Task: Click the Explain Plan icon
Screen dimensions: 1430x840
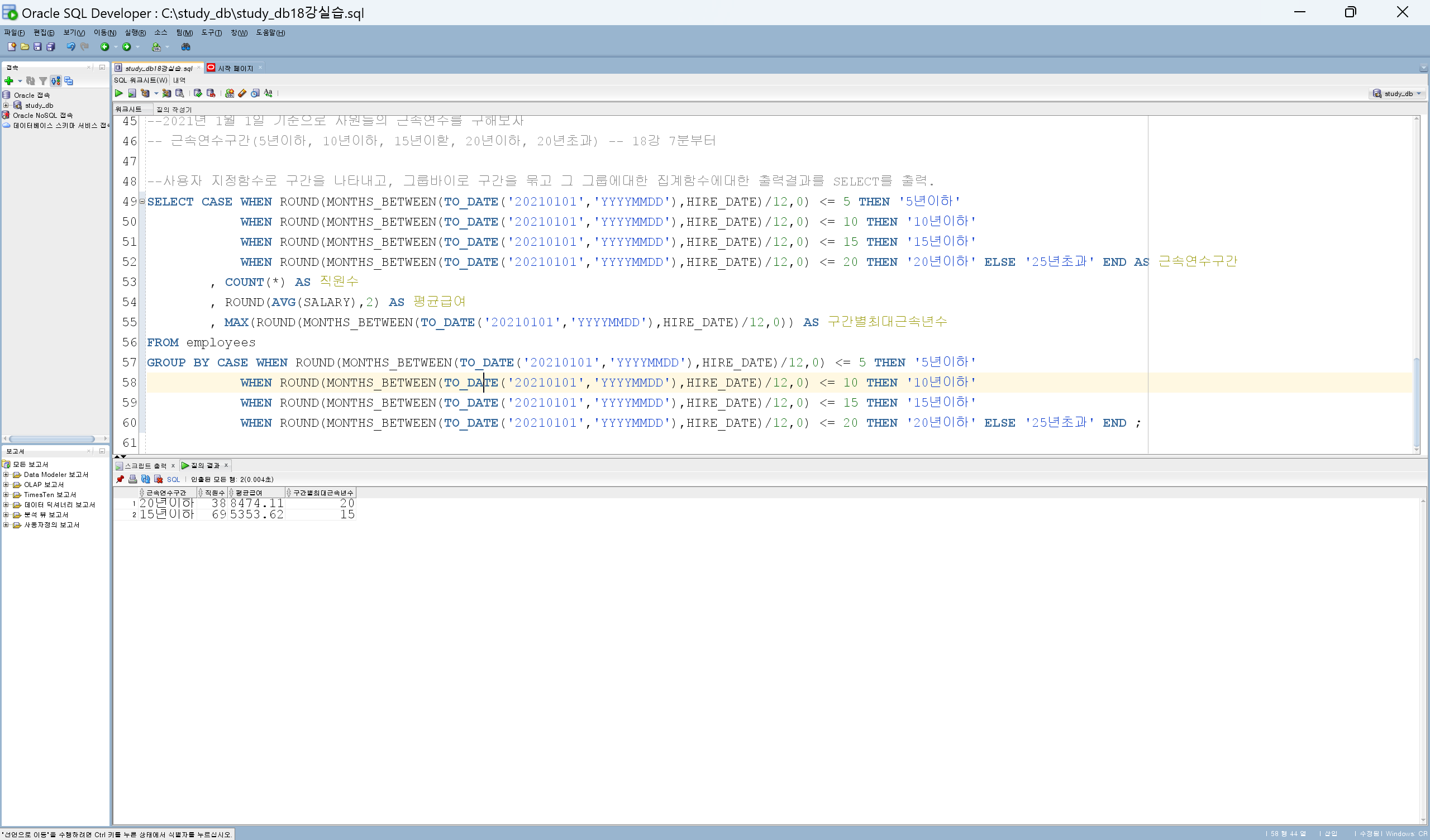Action: [x=145, y=93]
